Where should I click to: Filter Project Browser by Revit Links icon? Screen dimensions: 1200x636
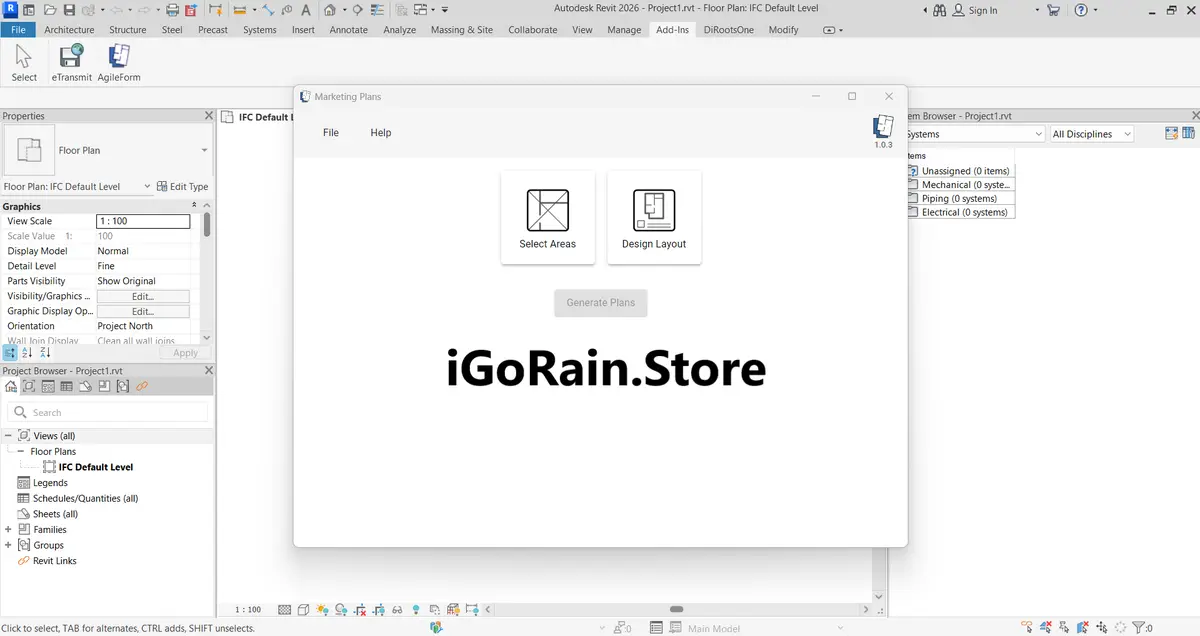point(142,386)
